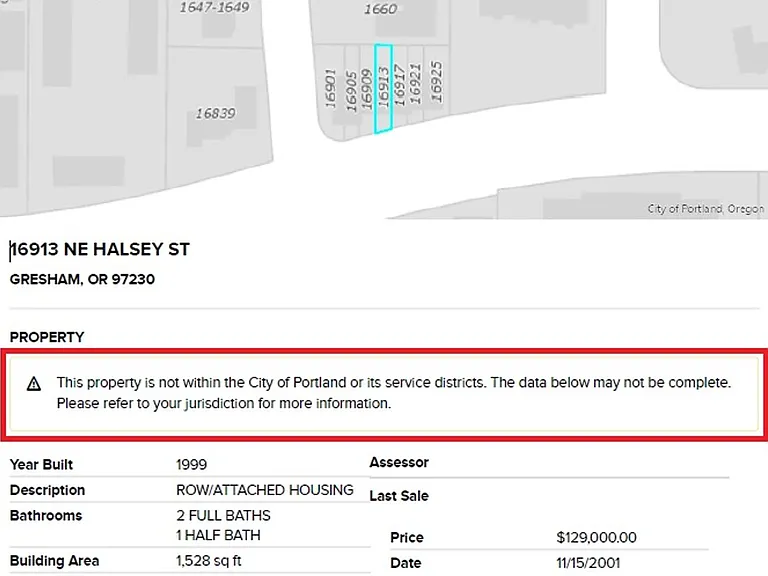The width and height of the screenshot is (768, 576).
Task: Click parcel 16921 on the map
Action: [x=415, y=83]
